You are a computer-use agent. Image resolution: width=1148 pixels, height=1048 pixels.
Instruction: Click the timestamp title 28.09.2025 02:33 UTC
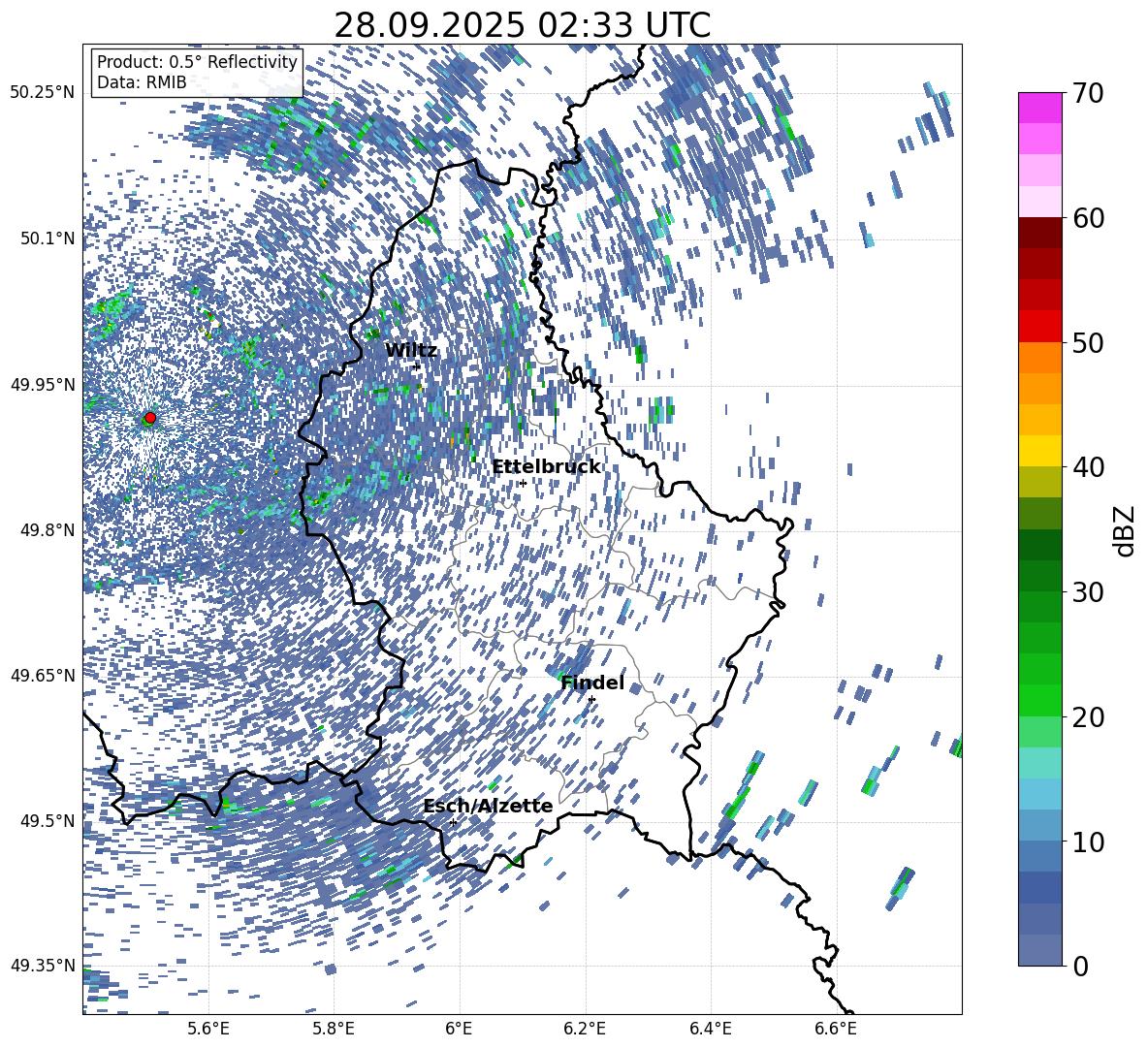522,25
